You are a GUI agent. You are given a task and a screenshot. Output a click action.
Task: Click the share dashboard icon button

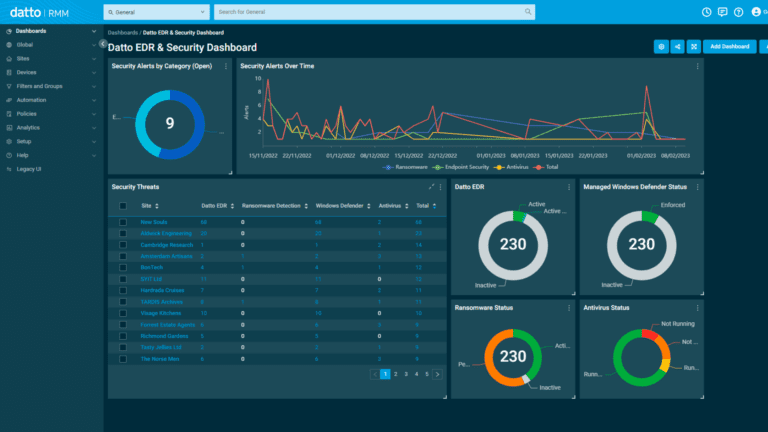pyautogui.click(x=677, y=47)
